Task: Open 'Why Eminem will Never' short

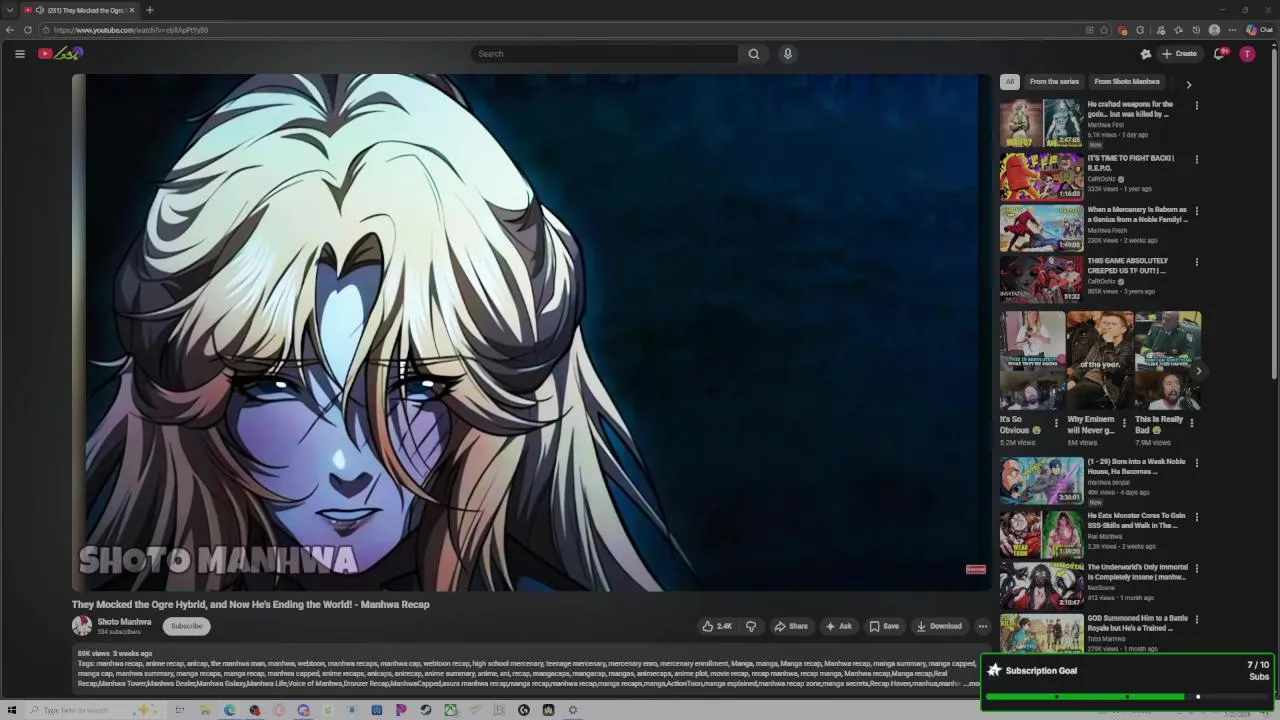Action: pos(1099,361)
